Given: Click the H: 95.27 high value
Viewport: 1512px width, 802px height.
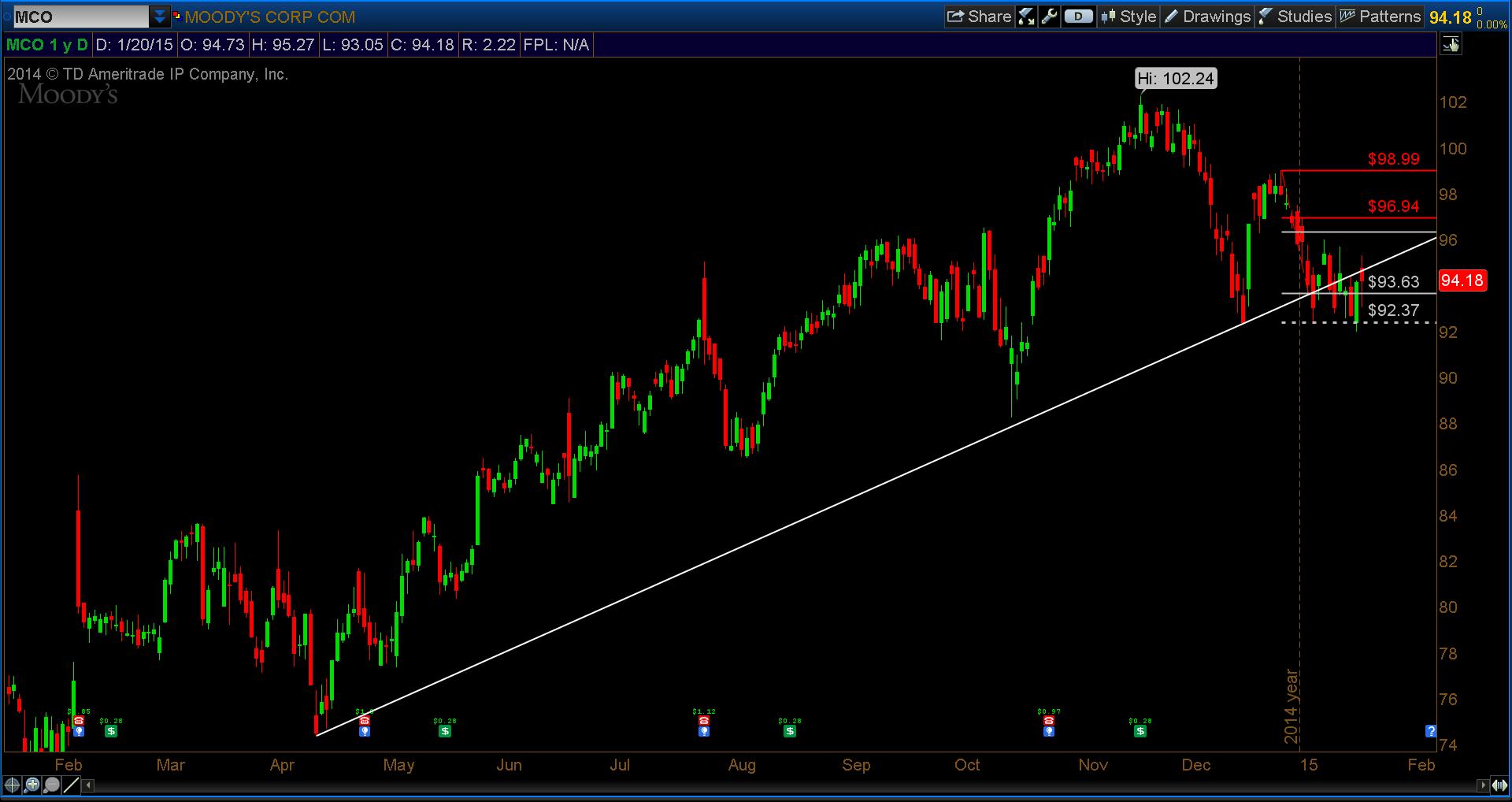Looking at the screenshot, I should pyautogui.click(x=283, y=45).
